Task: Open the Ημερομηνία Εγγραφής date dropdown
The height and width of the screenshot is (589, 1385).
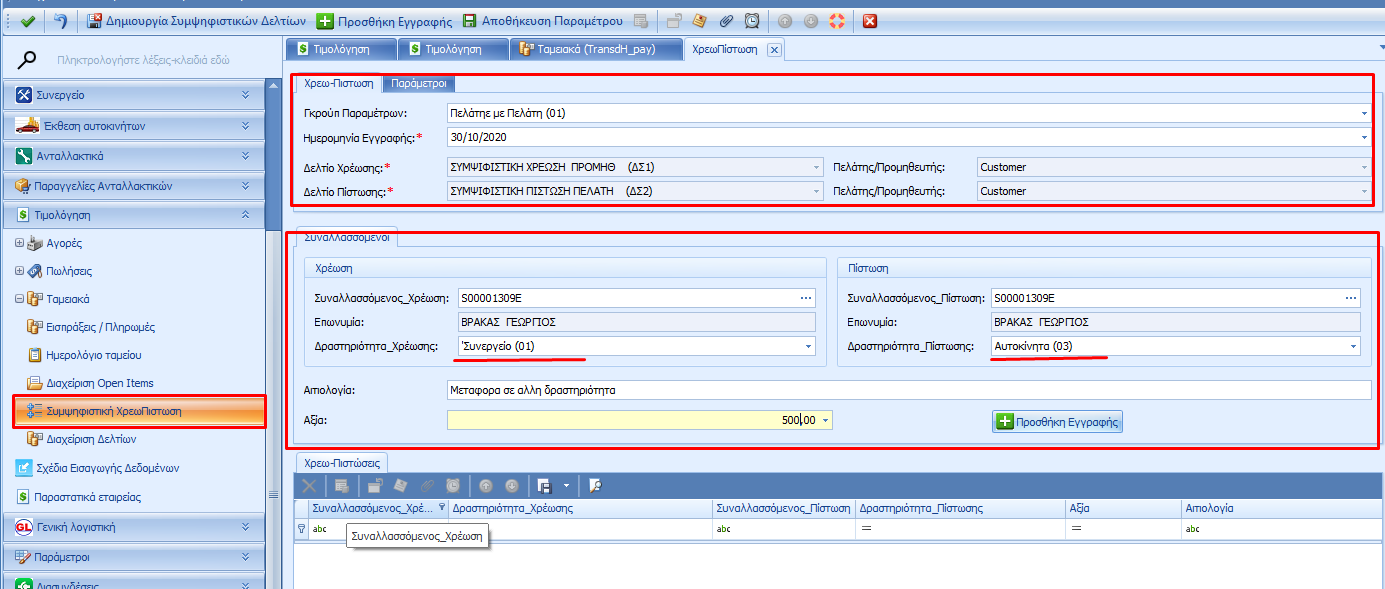Action: (1364, 137)
